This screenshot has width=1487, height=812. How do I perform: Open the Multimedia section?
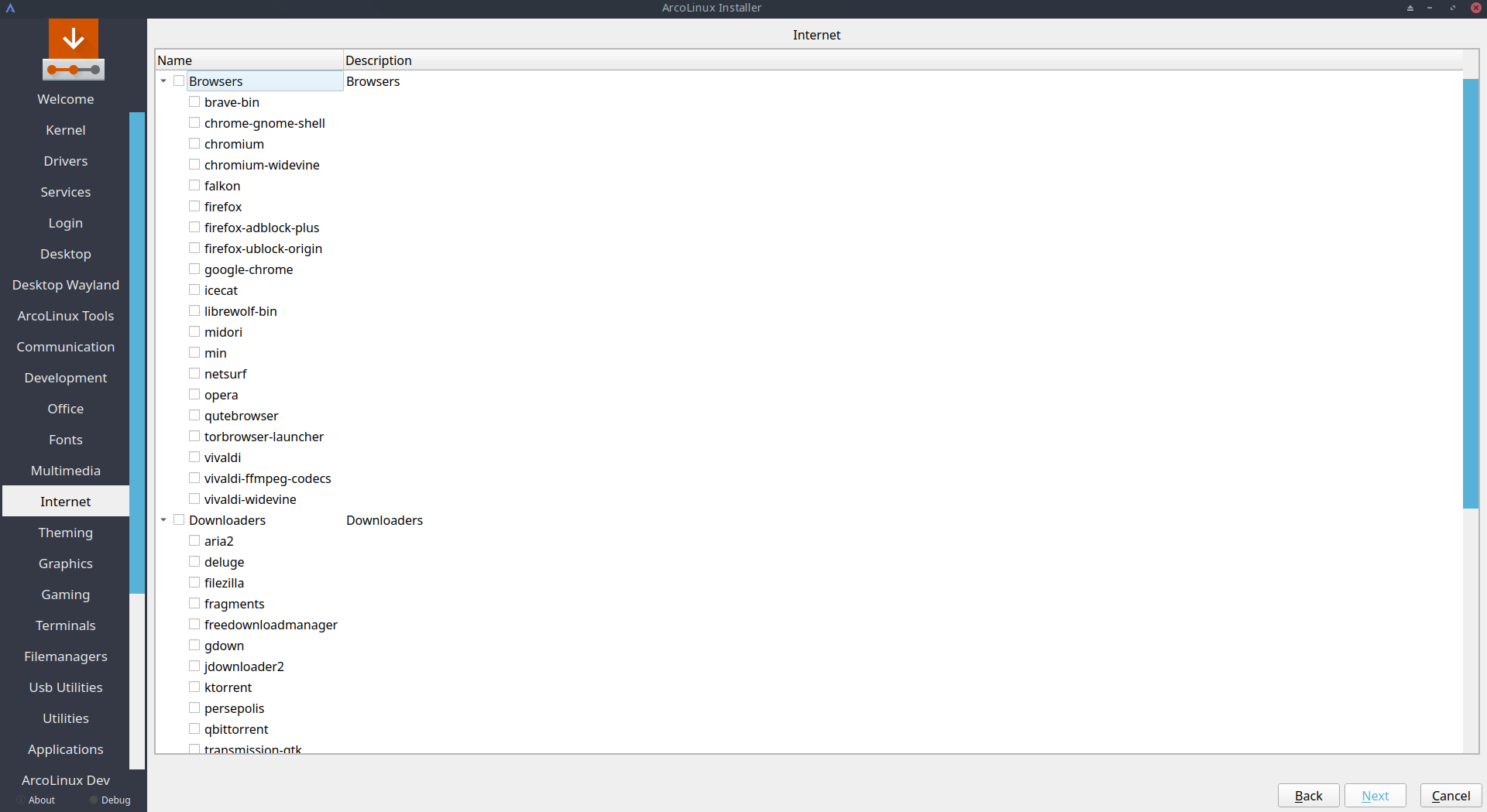(66, 471)
